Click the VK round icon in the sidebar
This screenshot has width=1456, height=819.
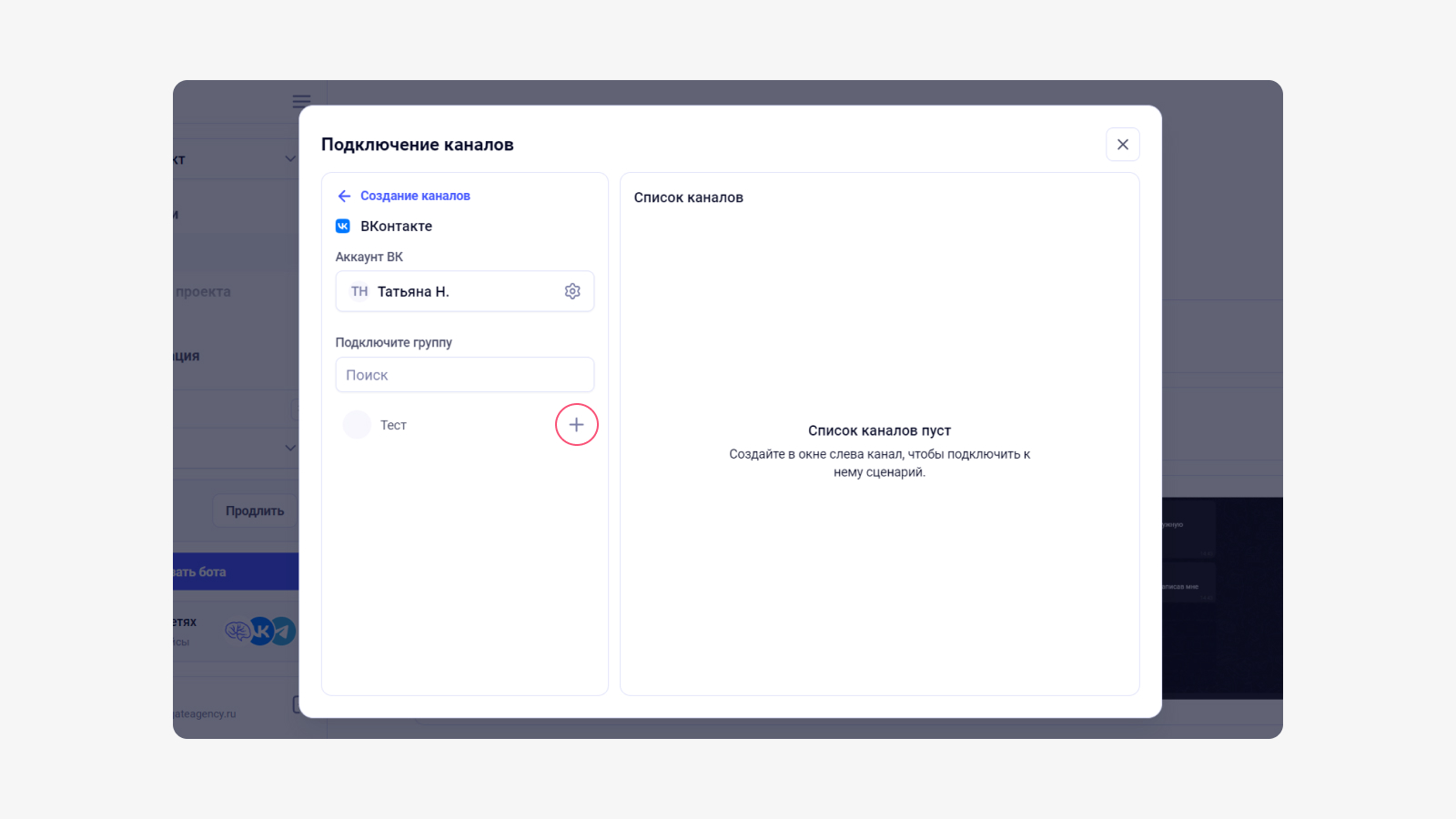pyautogui.click(x=261, y=631)
